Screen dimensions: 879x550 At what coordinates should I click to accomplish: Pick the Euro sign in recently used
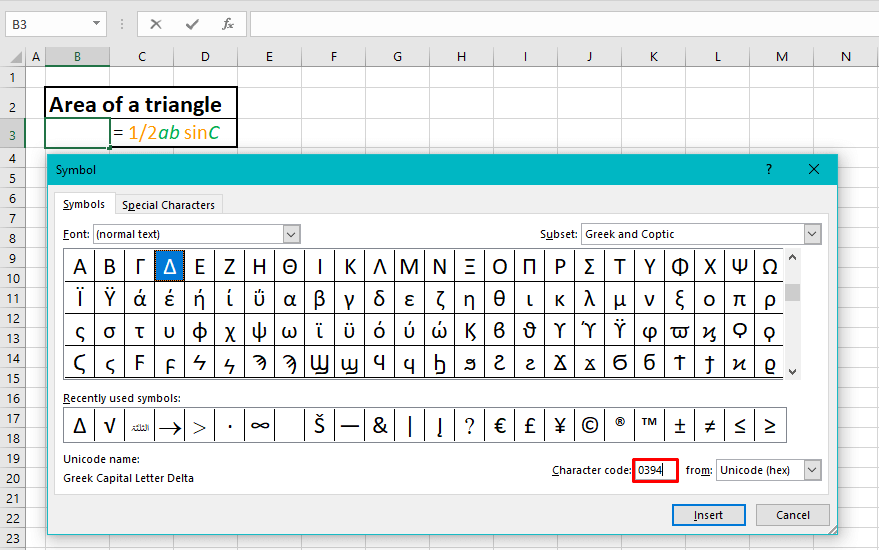click(x=500, y=425)
